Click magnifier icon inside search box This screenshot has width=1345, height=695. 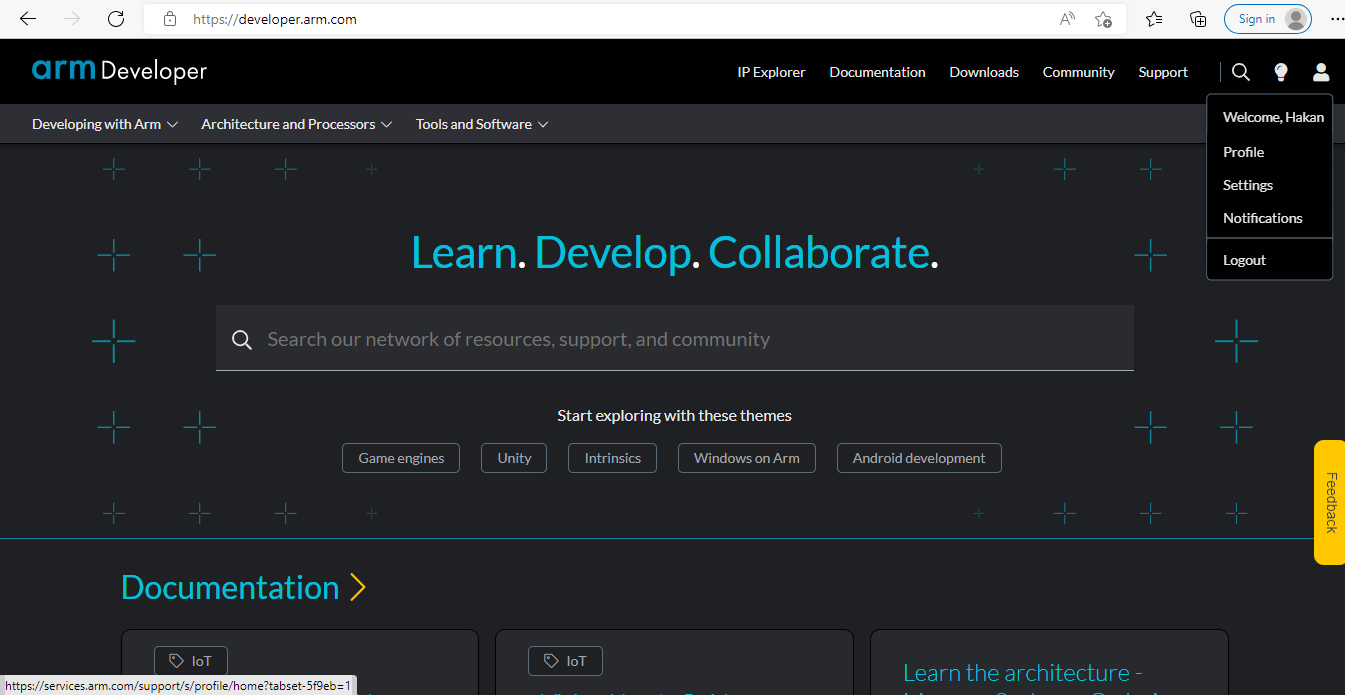tap(241, 340)
